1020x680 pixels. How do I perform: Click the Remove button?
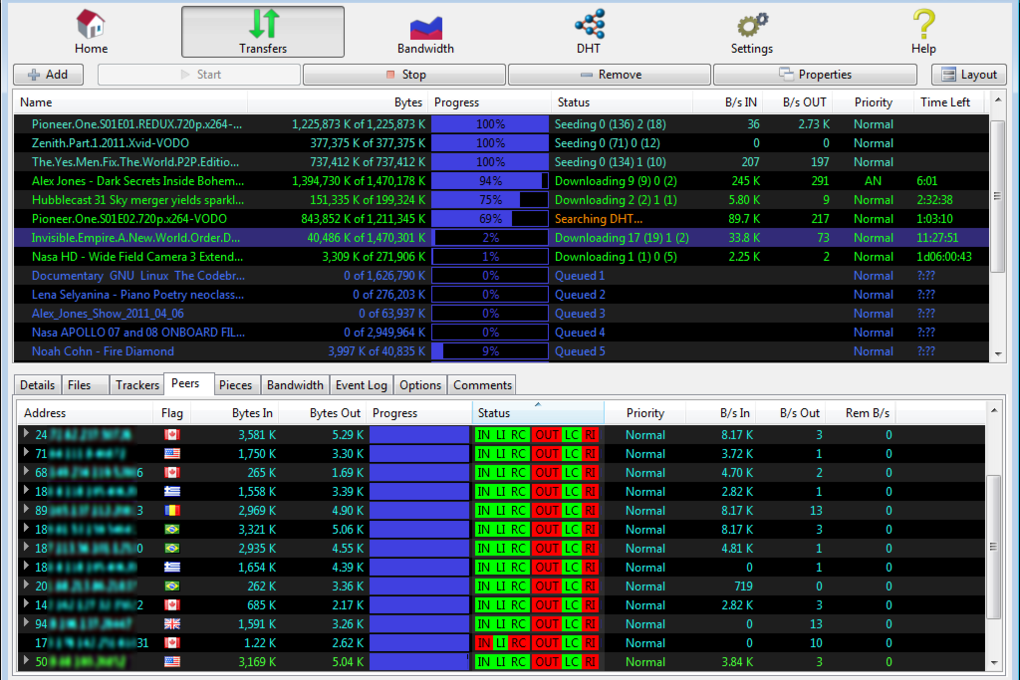(x=609, y=75)
